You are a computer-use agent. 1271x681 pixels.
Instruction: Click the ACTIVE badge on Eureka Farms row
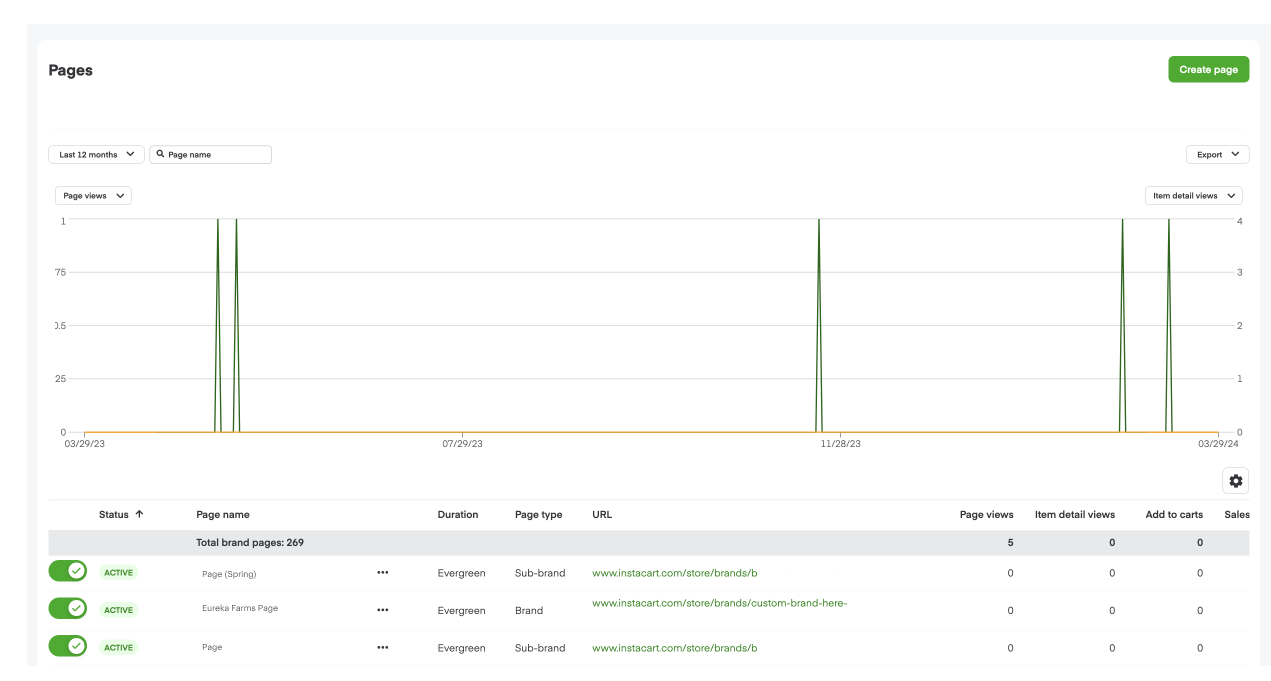click(x=118, y=609)
